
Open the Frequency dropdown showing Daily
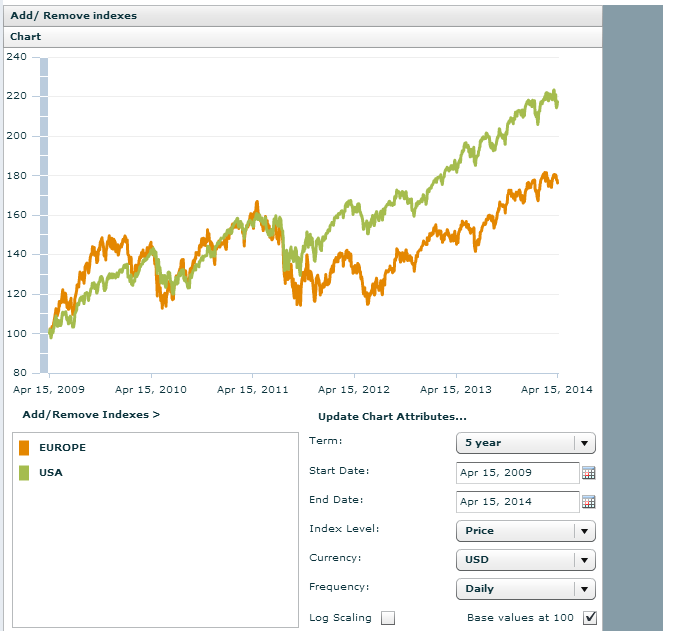point(526,589)
